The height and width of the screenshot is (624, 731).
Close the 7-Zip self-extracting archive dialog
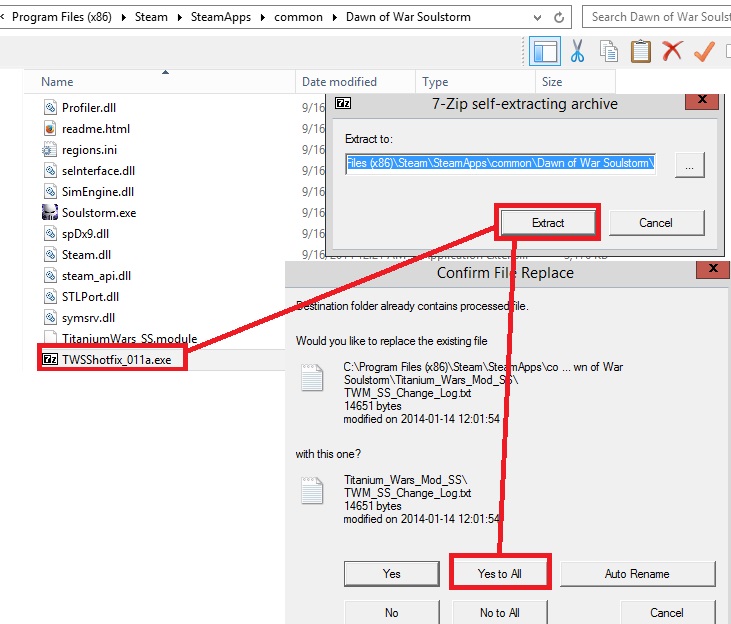(702, 100)
